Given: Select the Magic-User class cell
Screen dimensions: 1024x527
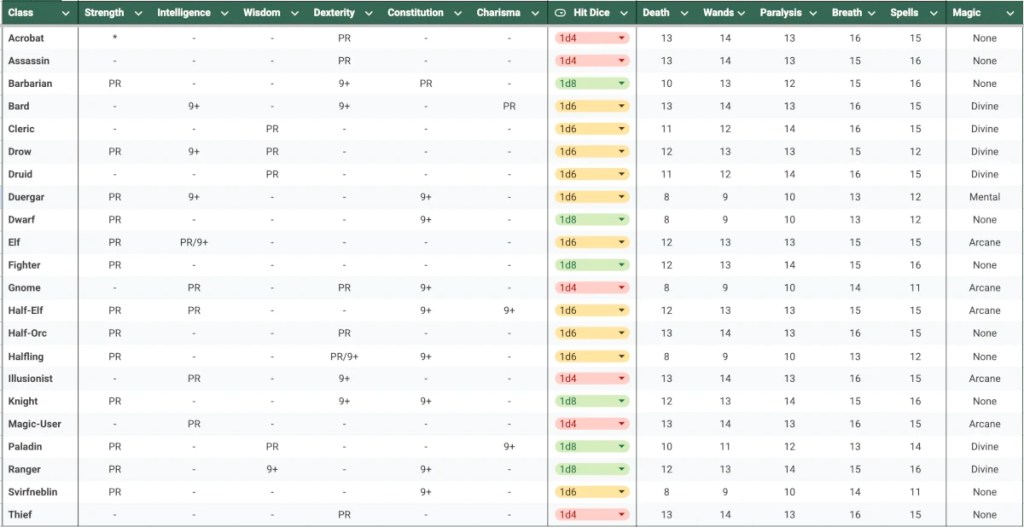Looking at the screenshot, I should pos(35,424).
